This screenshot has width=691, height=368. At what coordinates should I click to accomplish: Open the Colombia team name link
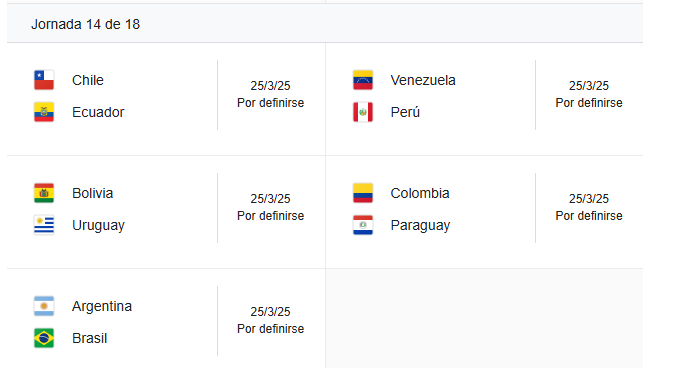(420, 193)
